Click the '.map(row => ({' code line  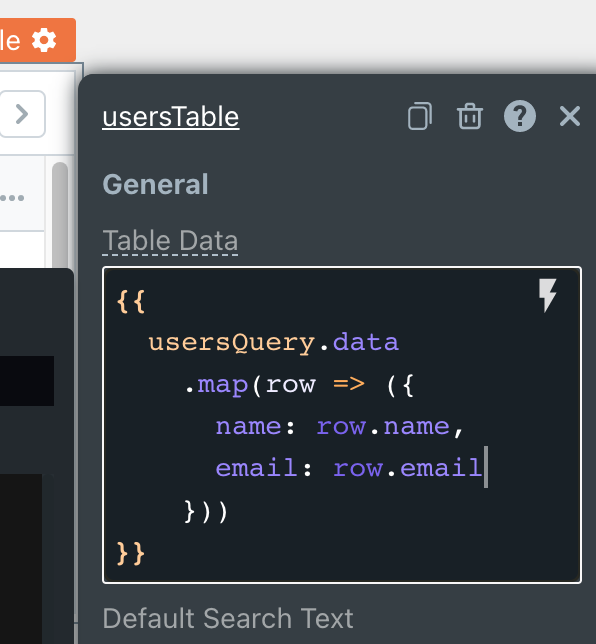coord(299,385)
